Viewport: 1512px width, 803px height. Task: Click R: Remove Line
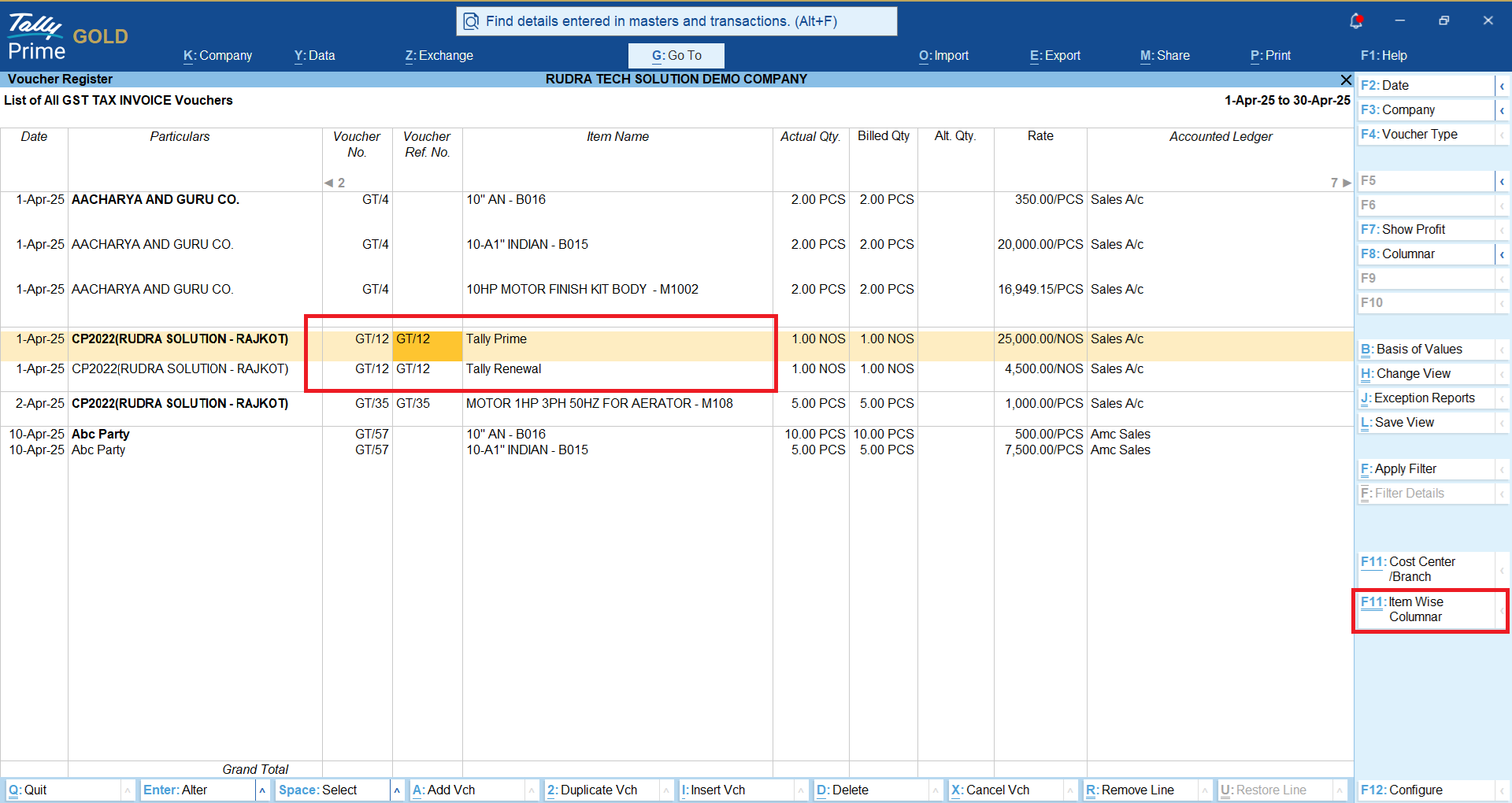[1140, 790]
